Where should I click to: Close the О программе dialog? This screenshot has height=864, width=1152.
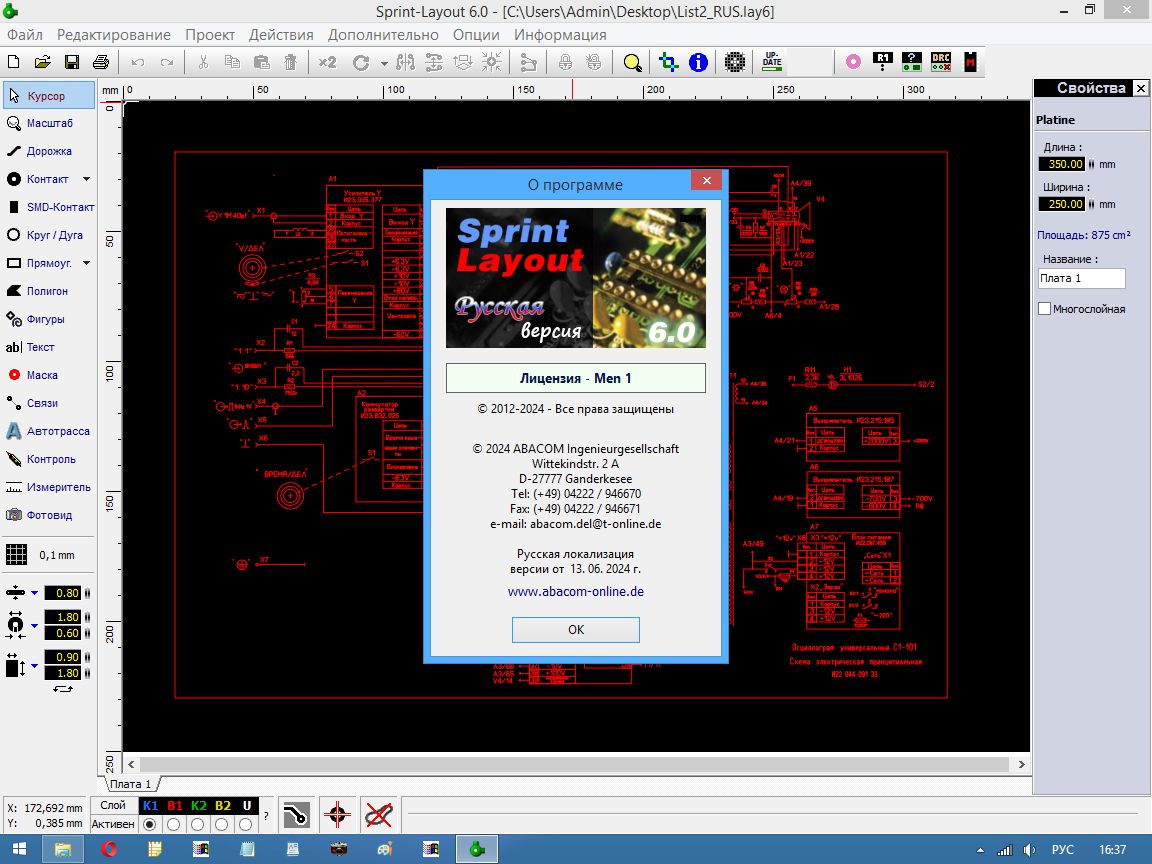pyautogui.click(x=707, y=181)
